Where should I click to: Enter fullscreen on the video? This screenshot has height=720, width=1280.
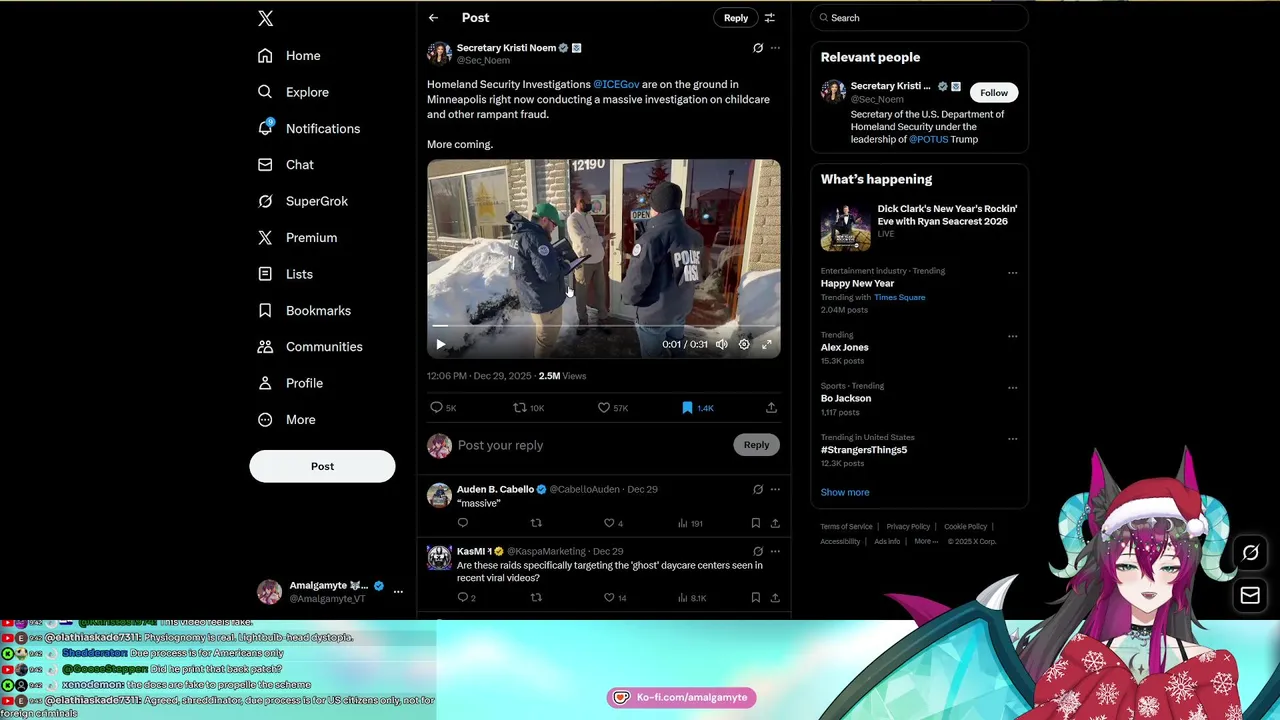point(767,344)
